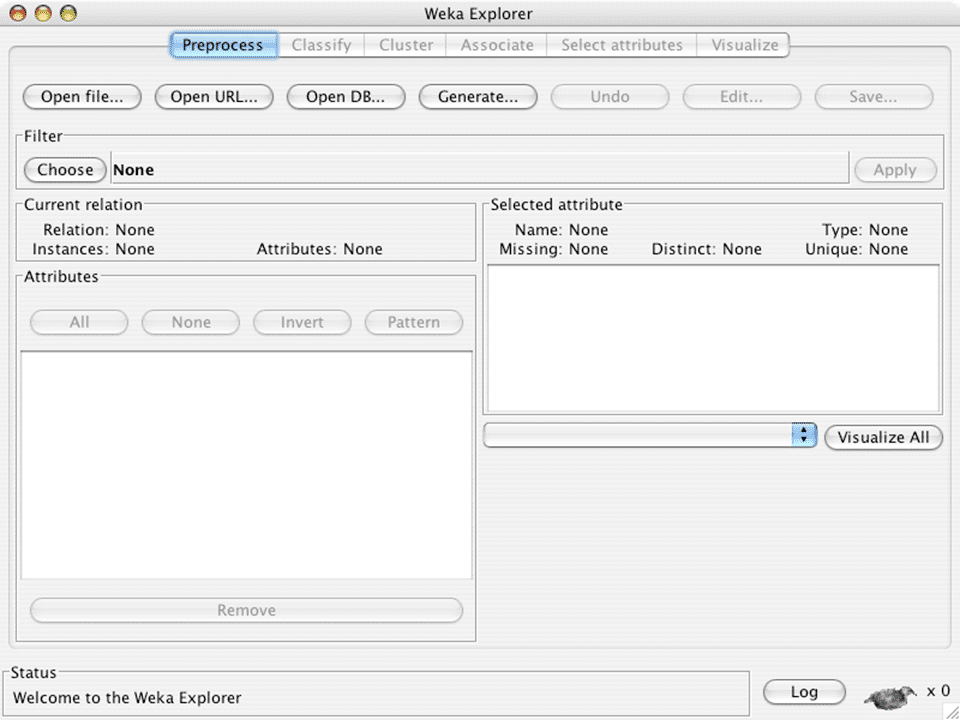Image resolution: width=960 pixels, height=720 pixels.
Task: Click the macOS green zoom window button
Action: [68, 14]
